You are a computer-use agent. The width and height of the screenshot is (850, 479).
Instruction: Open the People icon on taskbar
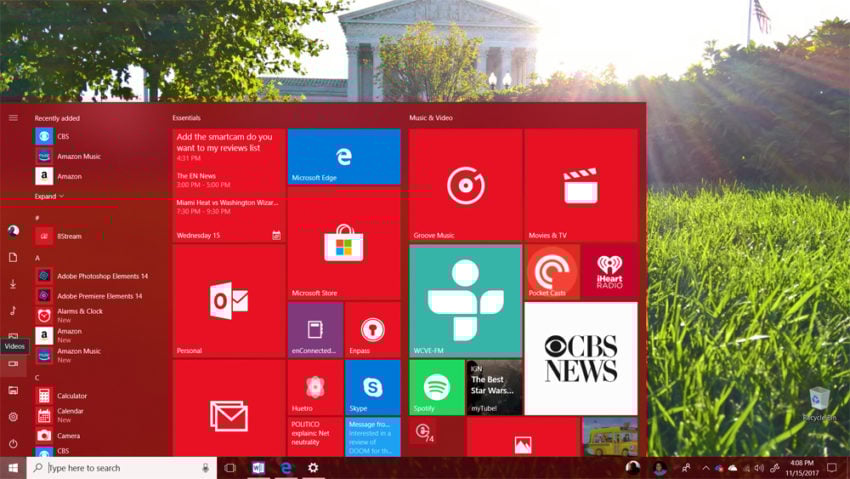[686, 468]
